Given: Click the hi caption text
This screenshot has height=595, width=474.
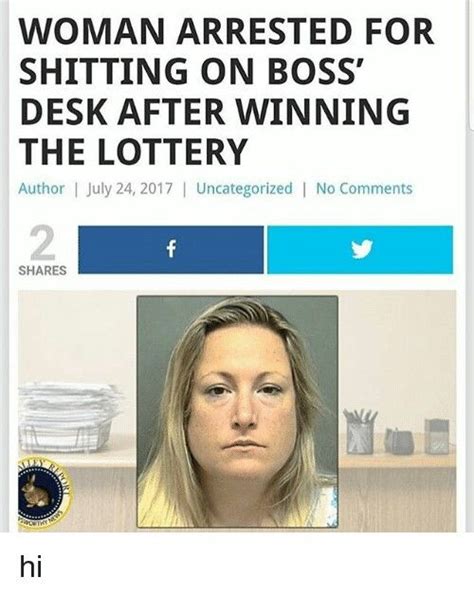Looking at the screenshot, I should click(x=31, y=567).
